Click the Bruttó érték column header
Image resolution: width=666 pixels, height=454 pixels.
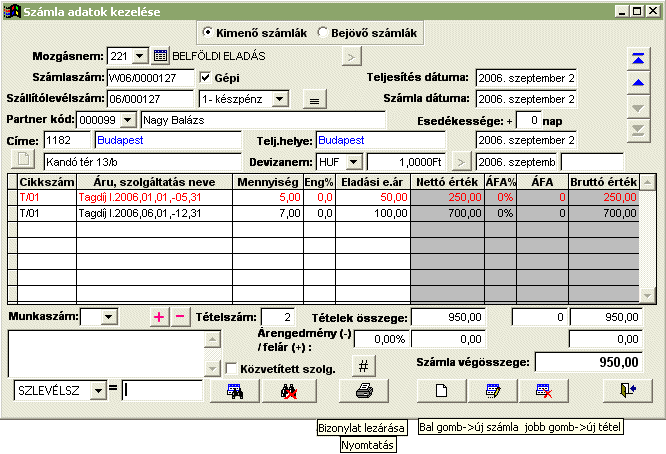click(604, 182)
